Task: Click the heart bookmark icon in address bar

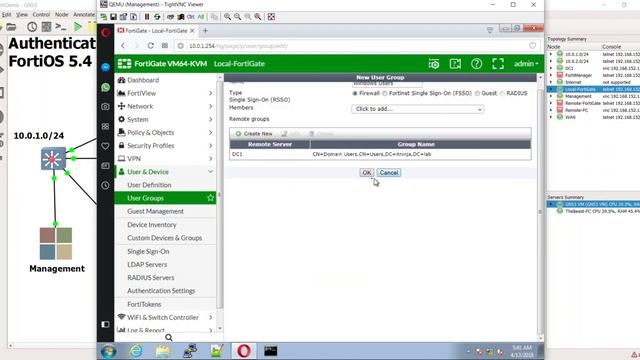Action: click(533, 46)
